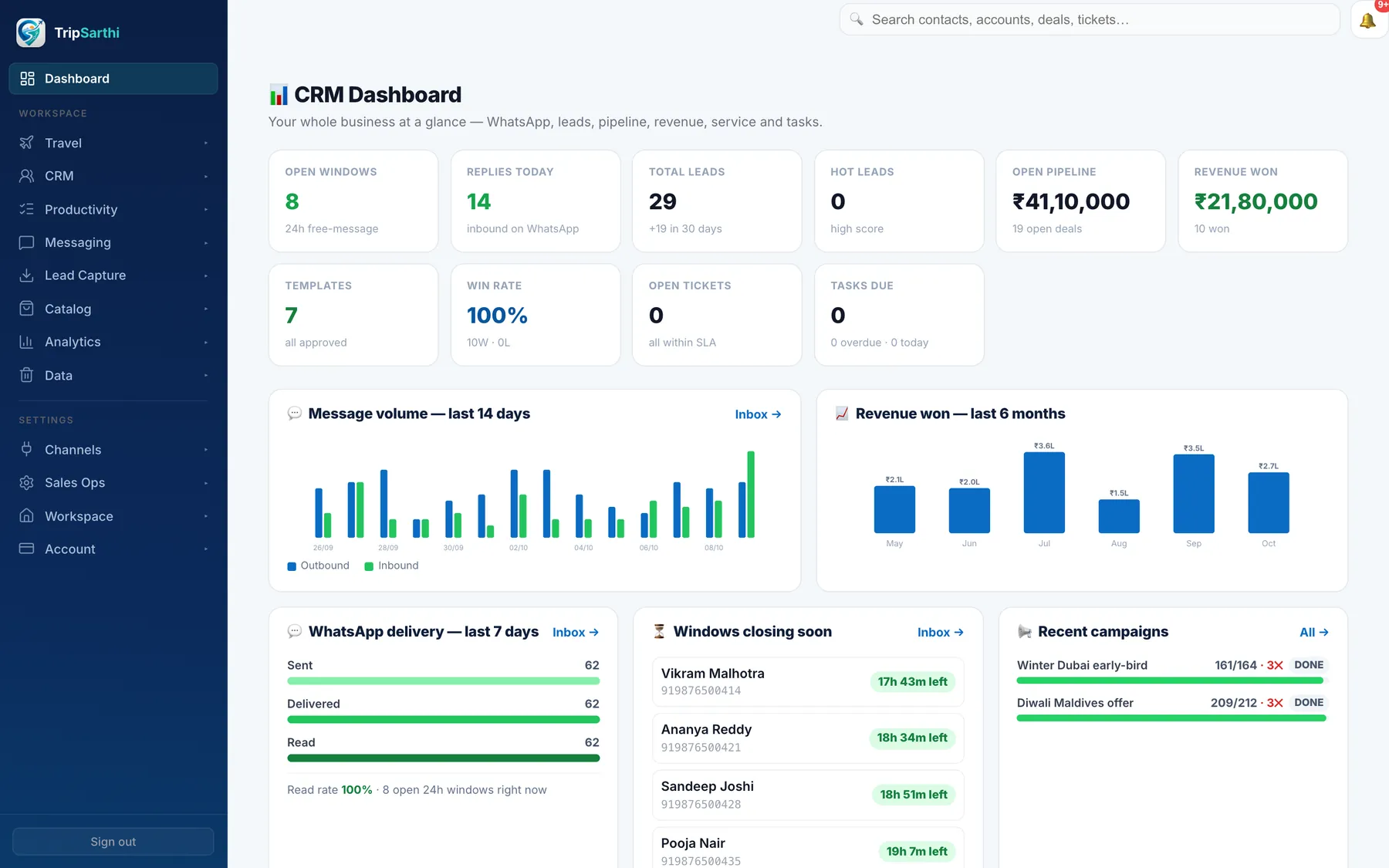Click the Outbound legend color swatch
The image size is (1389, 868).
tap(292, 566)
